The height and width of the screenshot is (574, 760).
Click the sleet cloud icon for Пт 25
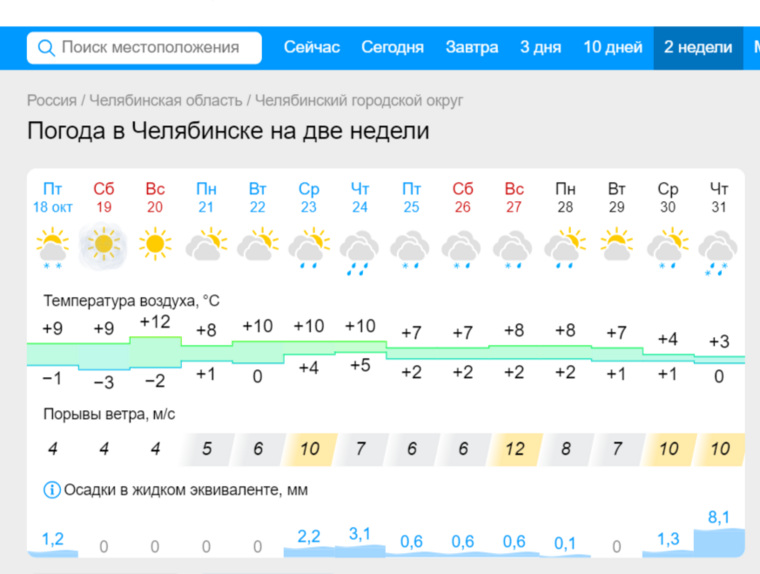pos(411,250)
